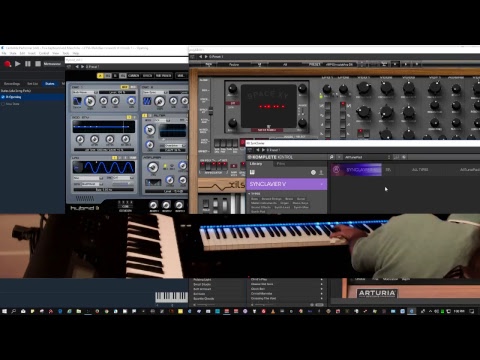Go to next preset in Hybrid plugin header
Image resolution: width=480 pixels, height=360 pixels.
point(82,67)
